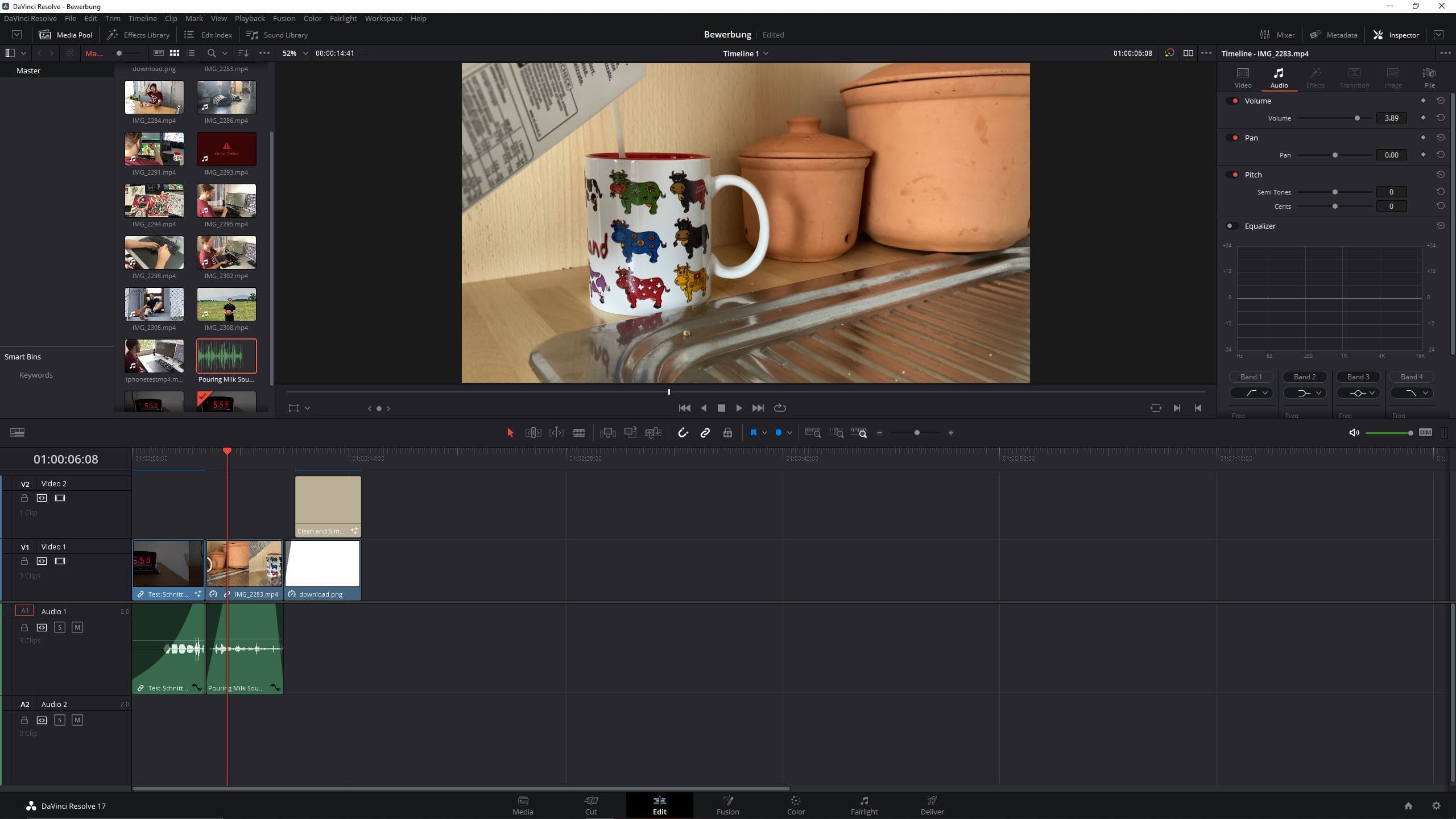The height and width of the screenshot is (819, 1456).
Task: Open the viewer zoom 52% dropdown
Action: pyautogui.click(x=295, y=53)
